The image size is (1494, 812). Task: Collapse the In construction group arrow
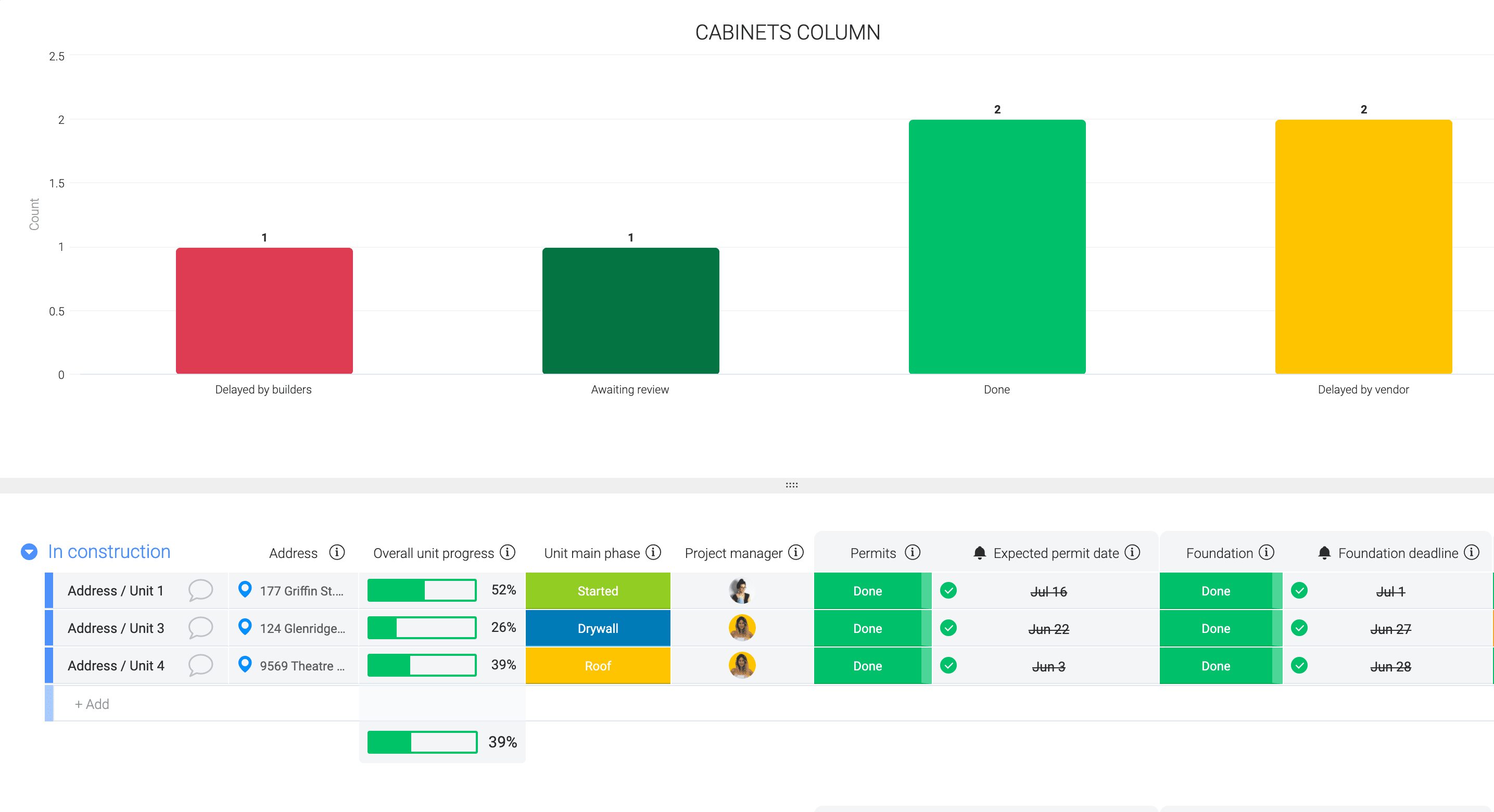tap(29, 552)
